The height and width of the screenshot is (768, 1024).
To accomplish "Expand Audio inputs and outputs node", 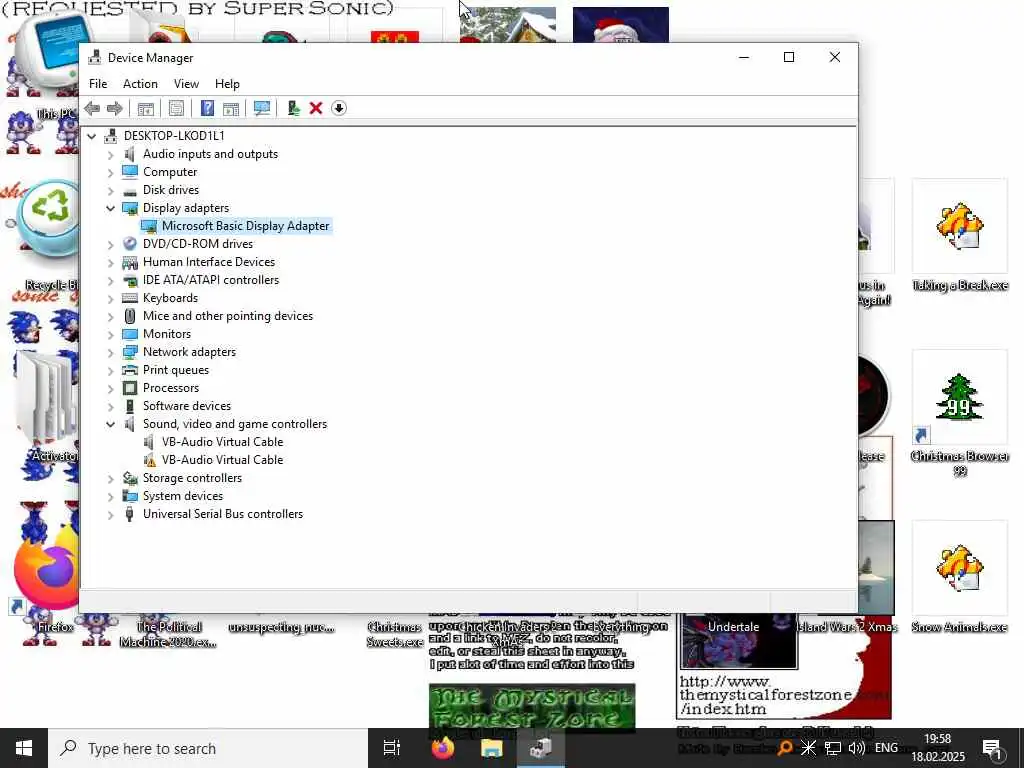I will point(110,154).
